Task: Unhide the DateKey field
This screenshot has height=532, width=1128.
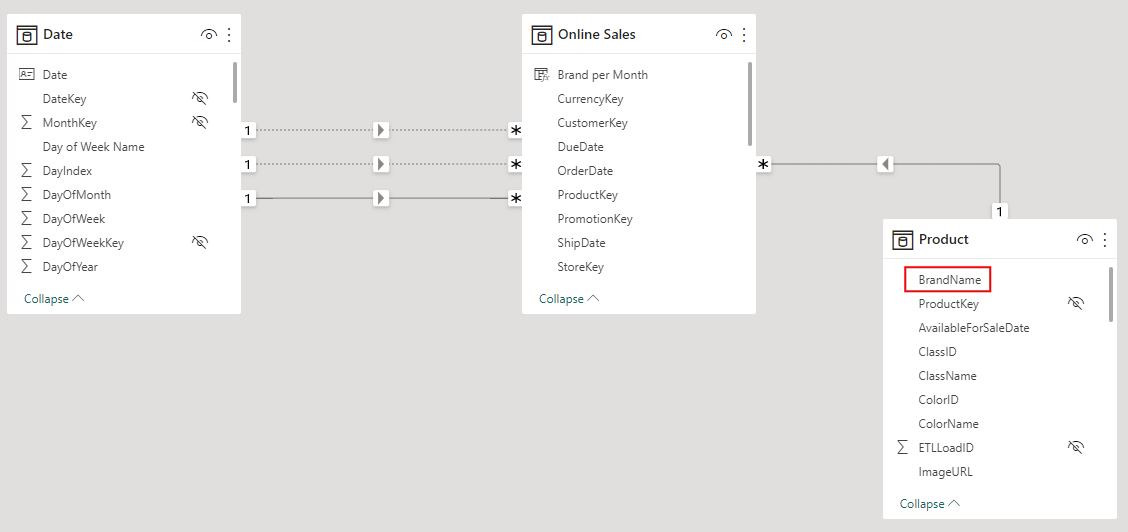Action: 199,98
